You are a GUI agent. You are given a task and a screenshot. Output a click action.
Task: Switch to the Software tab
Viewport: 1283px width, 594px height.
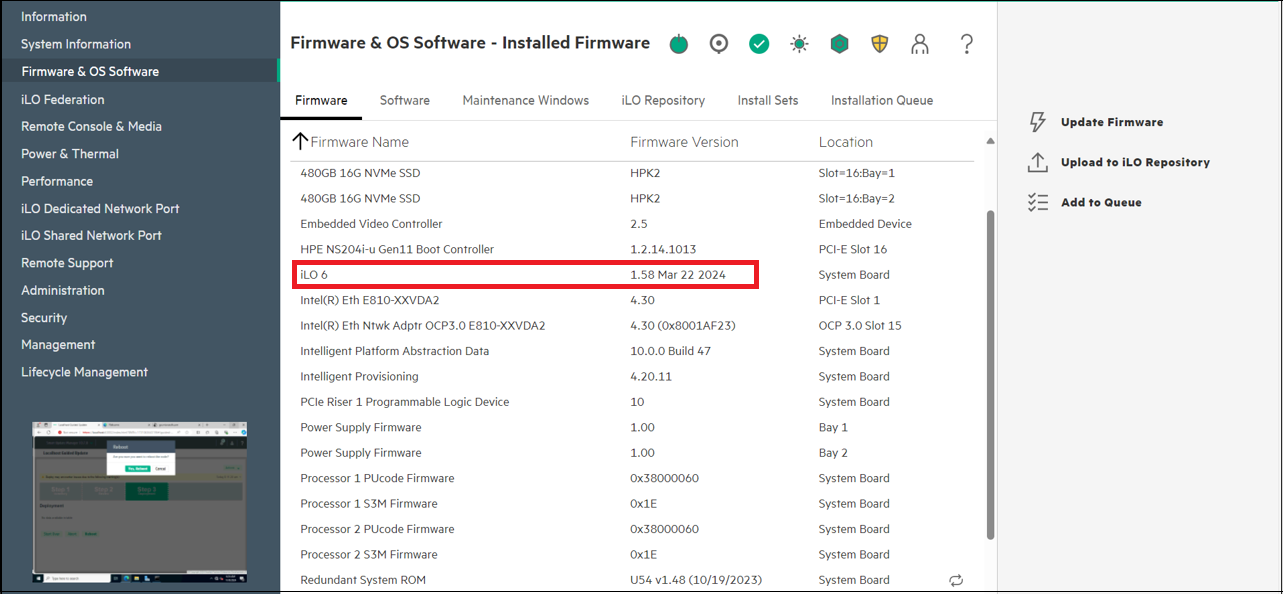[x=404, y=100]
